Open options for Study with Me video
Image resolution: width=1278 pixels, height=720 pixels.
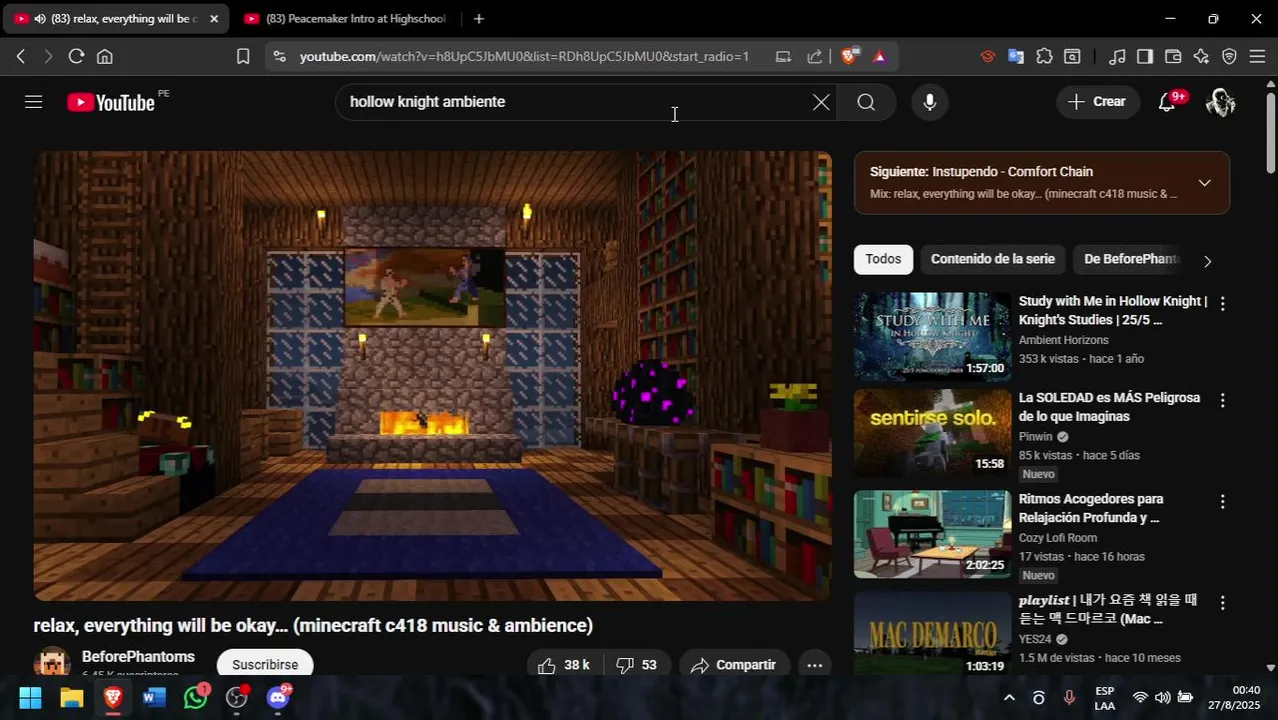coord(1222,303)
